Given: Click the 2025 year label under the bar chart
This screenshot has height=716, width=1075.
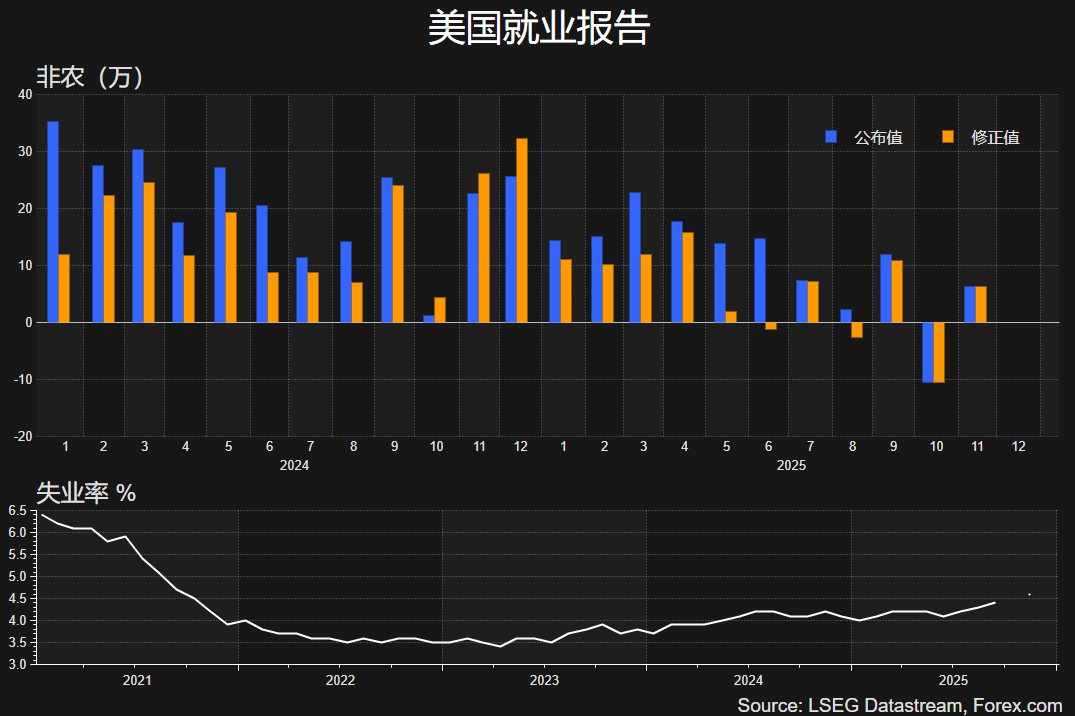Looking at the screenshot, I should pos(791,466).
